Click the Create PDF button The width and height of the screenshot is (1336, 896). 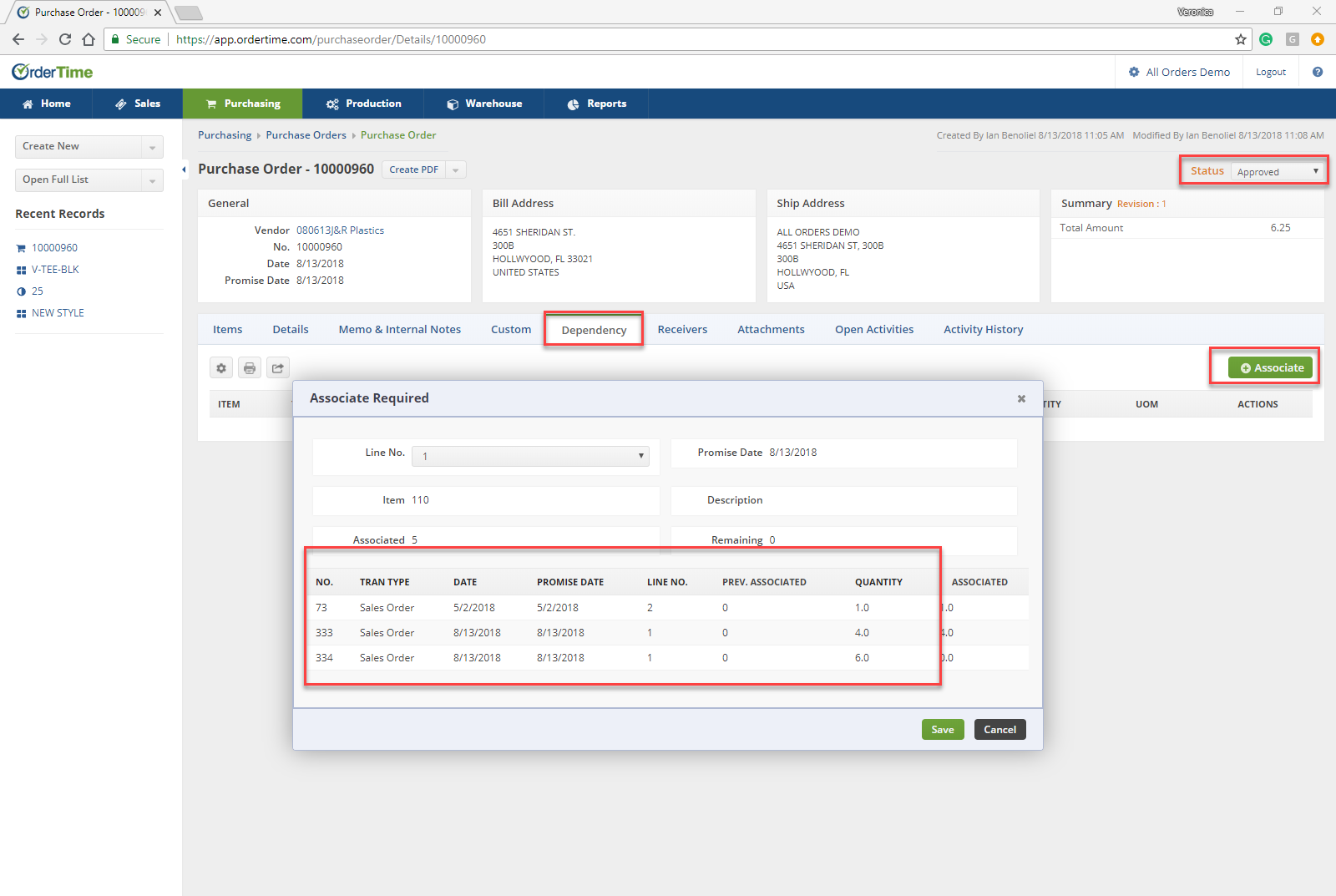(x=413, y=170)
